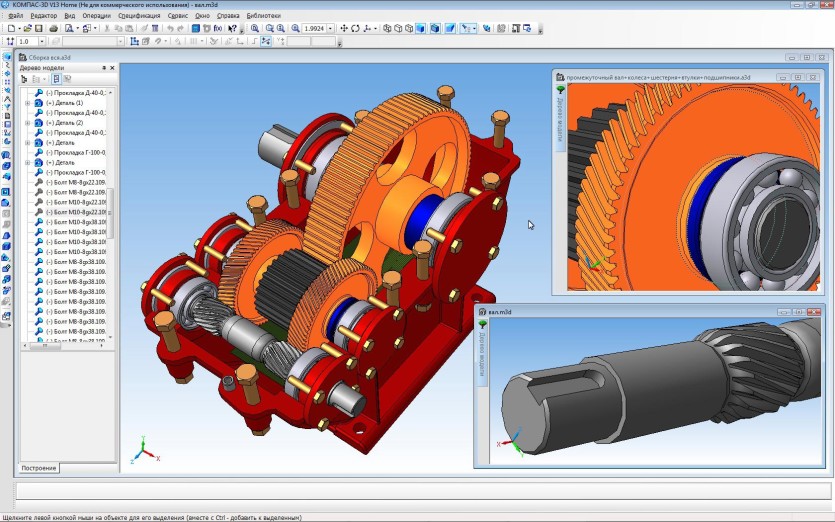Viewport: 835px width, 522px height.
Task: Click the Print icon in toolbar
Action: pyautogui.click(x=53, y=28)
